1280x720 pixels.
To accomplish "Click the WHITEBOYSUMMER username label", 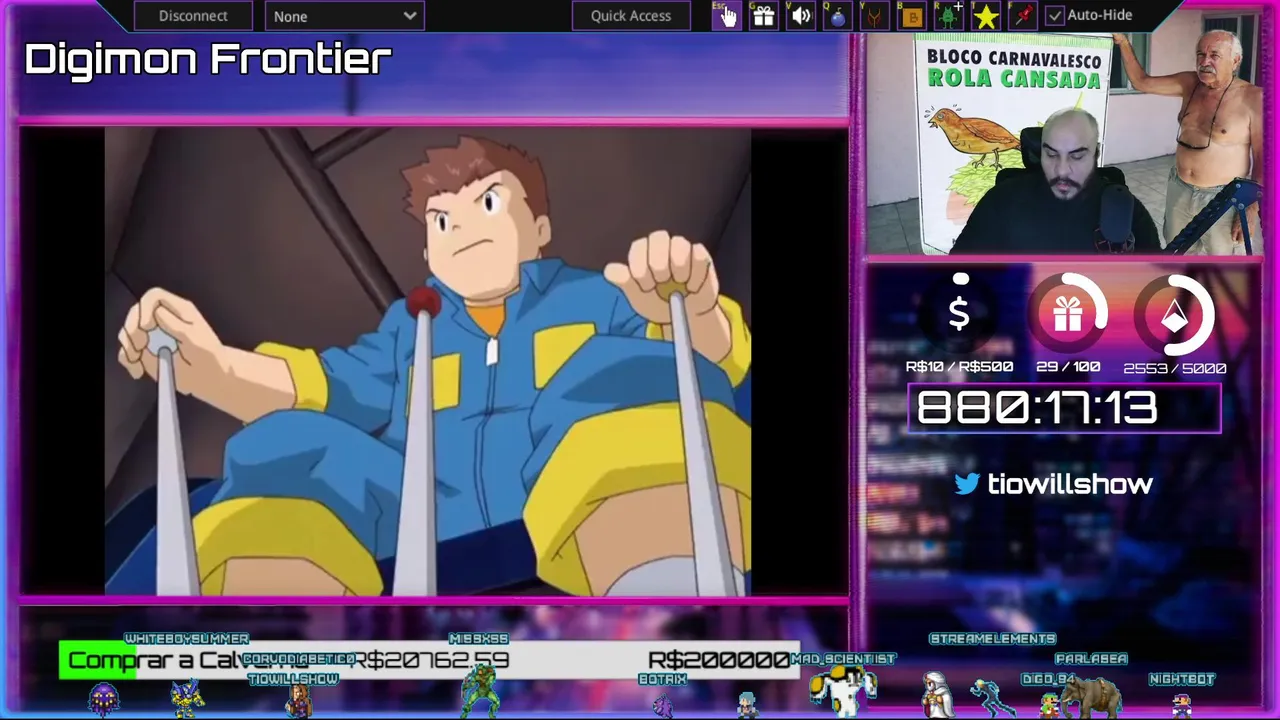I will tap(187, 638).
